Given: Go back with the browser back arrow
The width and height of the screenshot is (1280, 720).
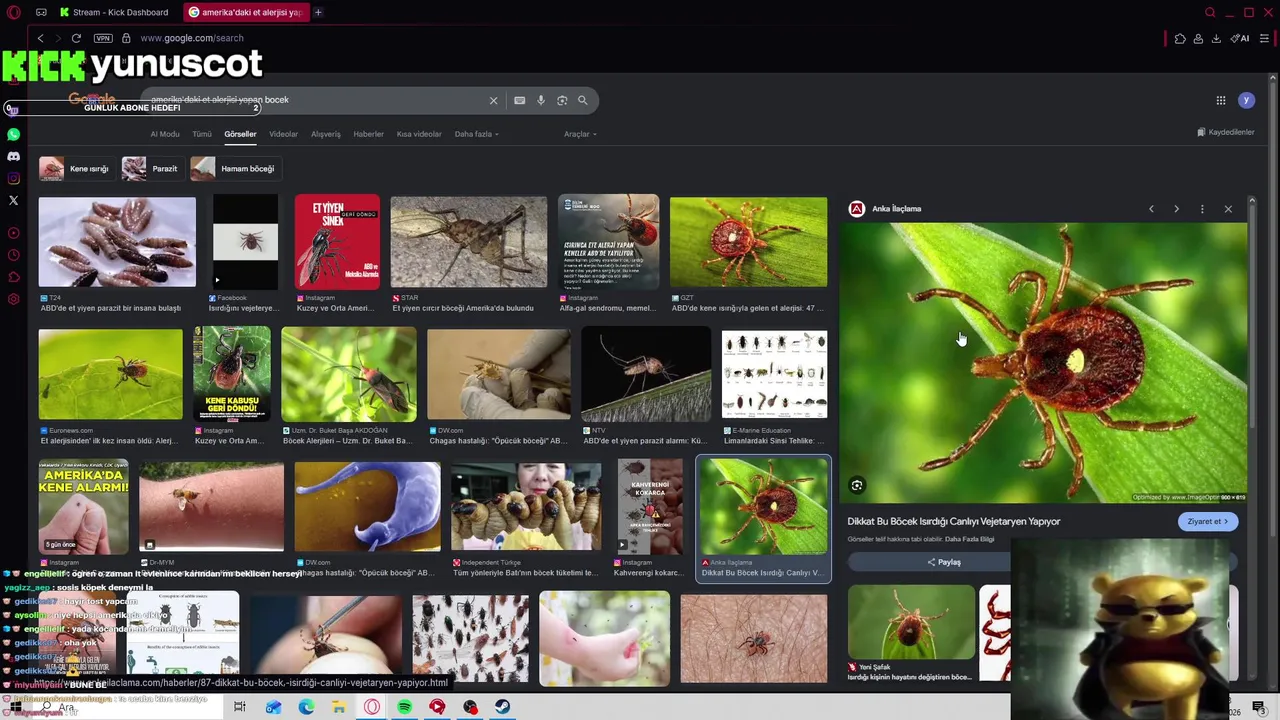Looking at the screenshot, I should coord(40,38).
